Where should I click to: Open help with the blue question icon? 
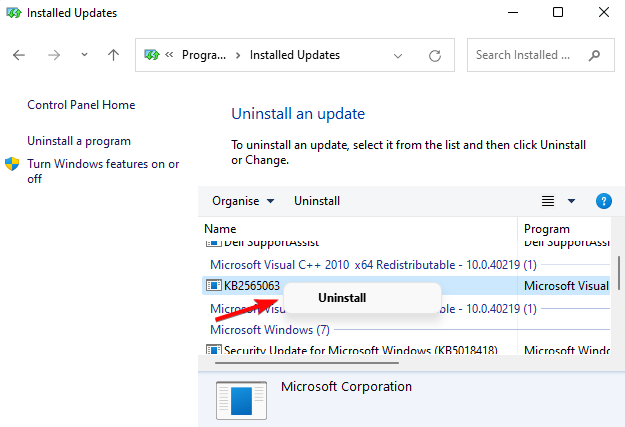(x=603, y=201)
